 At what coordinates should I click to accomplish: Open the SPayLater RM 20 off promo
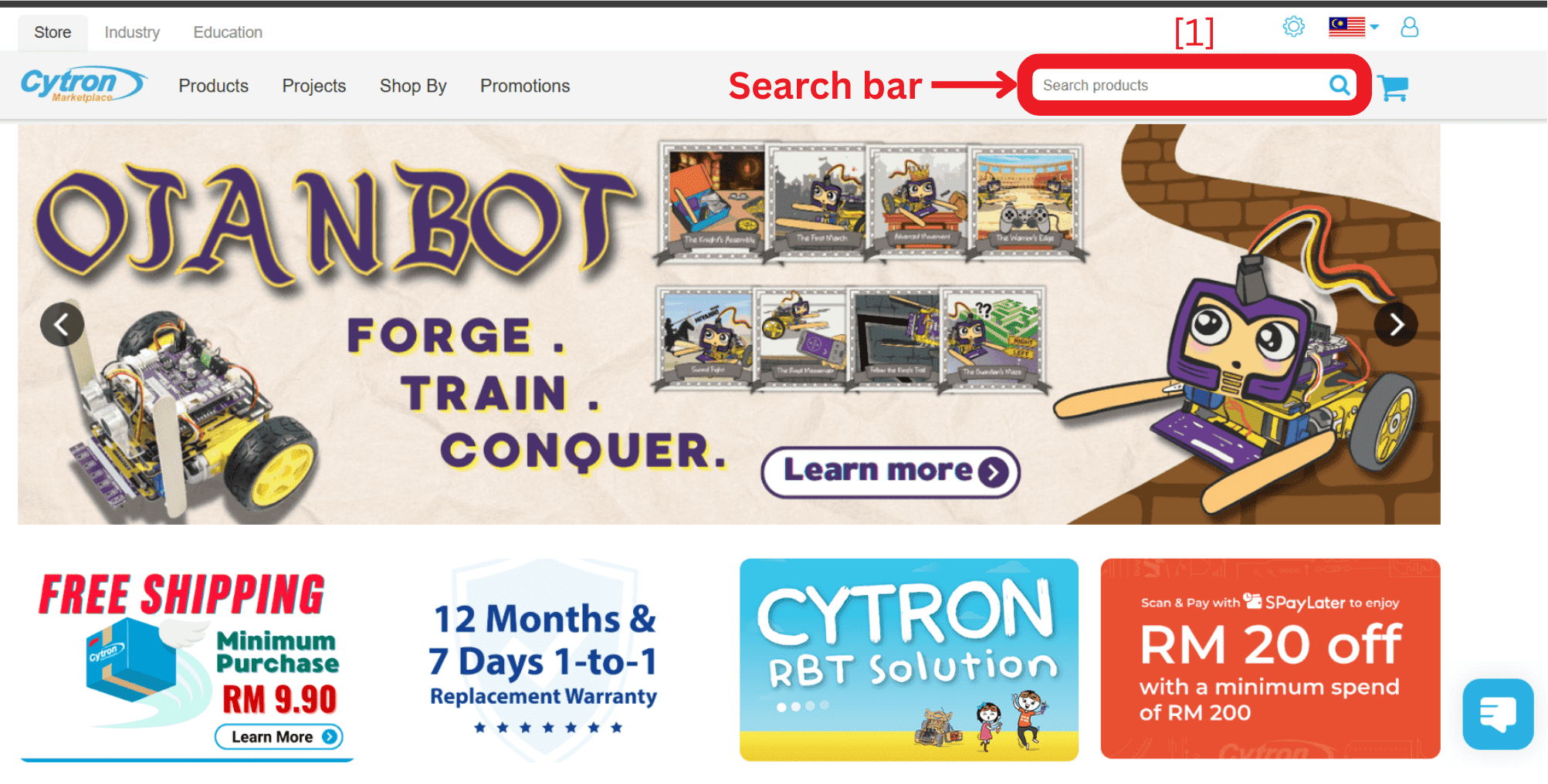tap(1270, 658)
